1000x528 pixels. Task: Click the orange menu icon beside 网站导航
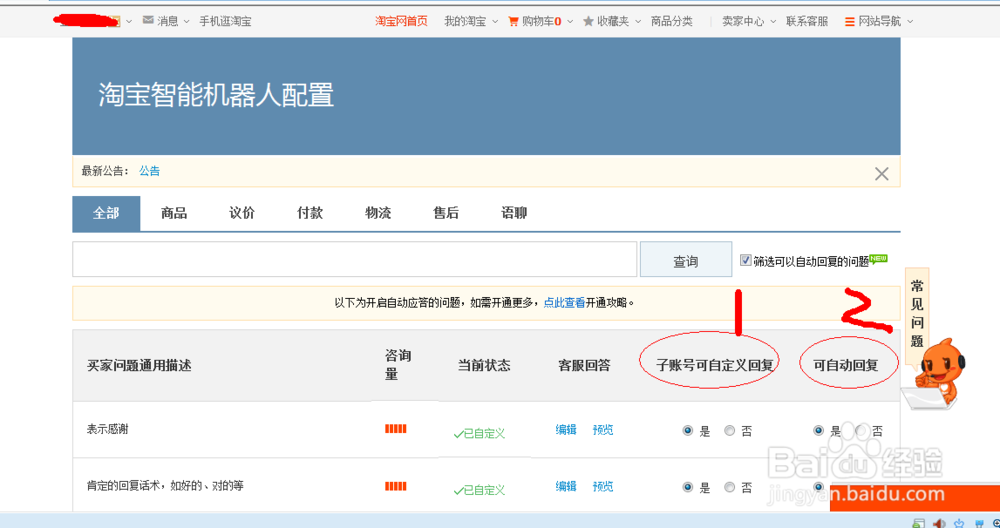pos(849,21)
